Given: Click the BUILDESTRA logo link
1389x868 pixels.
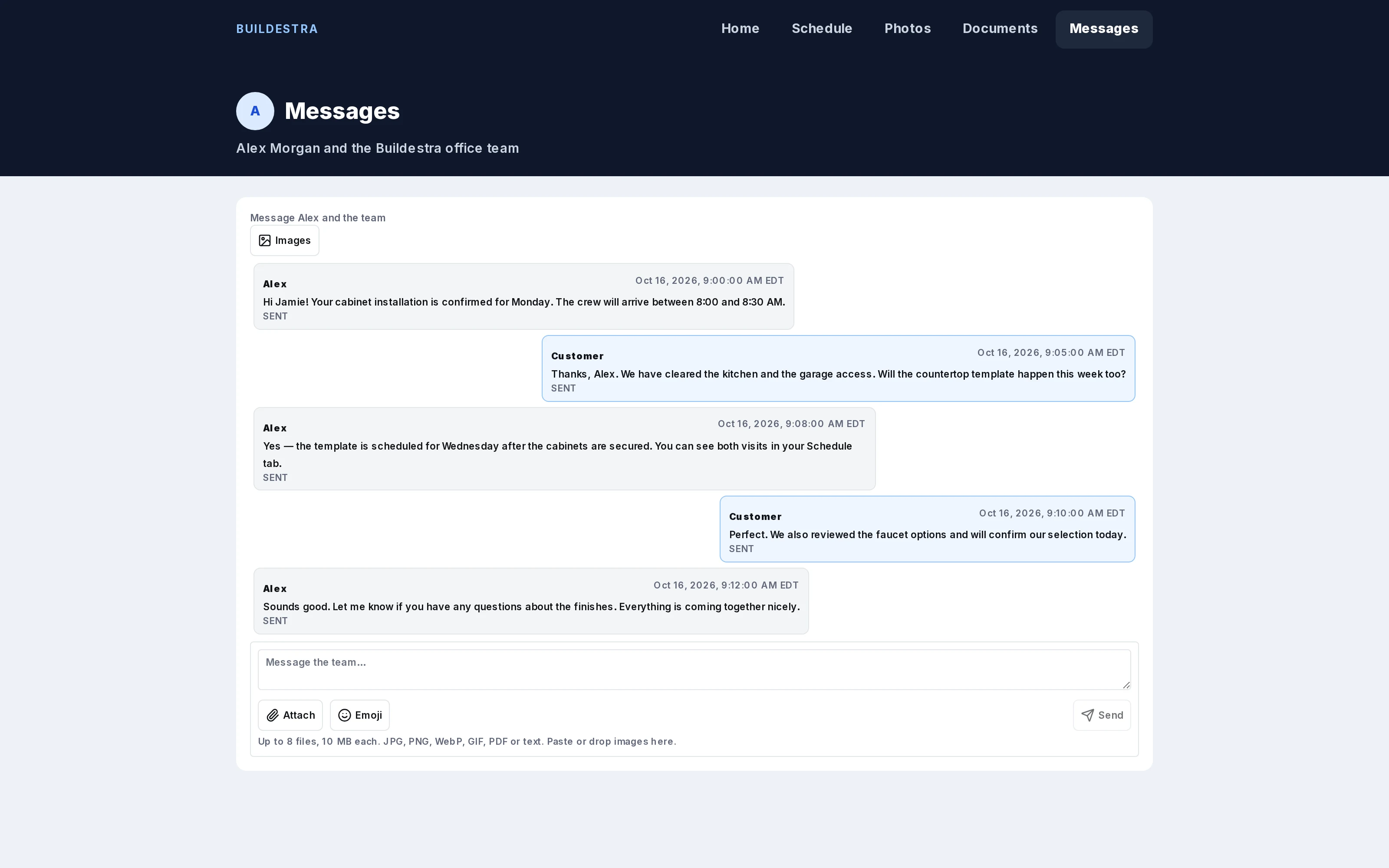Looking at the screenshot, I should pyautogui.click(x=276, y=29).
